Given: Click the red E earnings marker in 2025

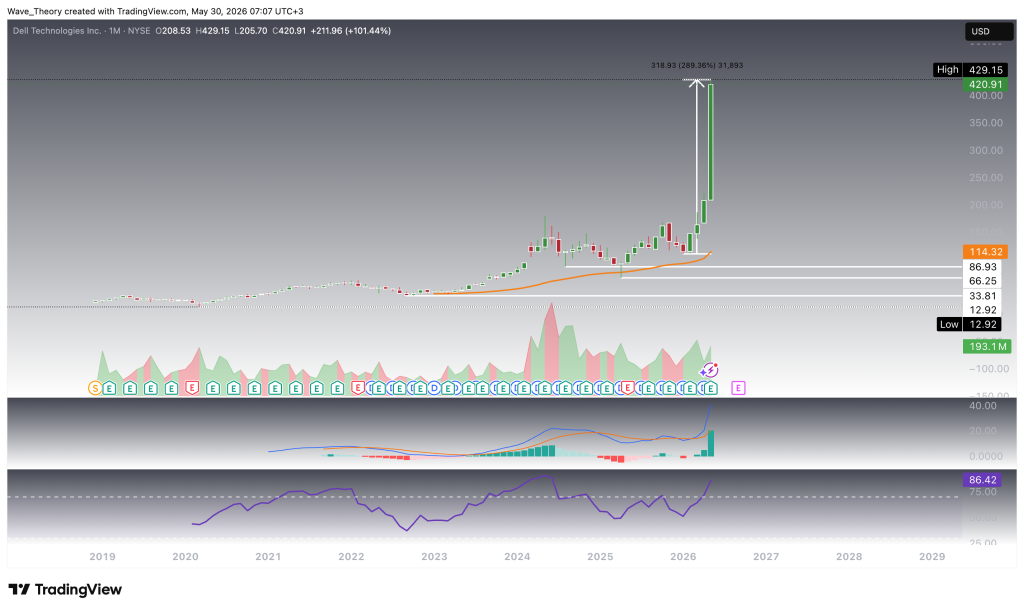Looking at the screenshot, I should (628, 388).
